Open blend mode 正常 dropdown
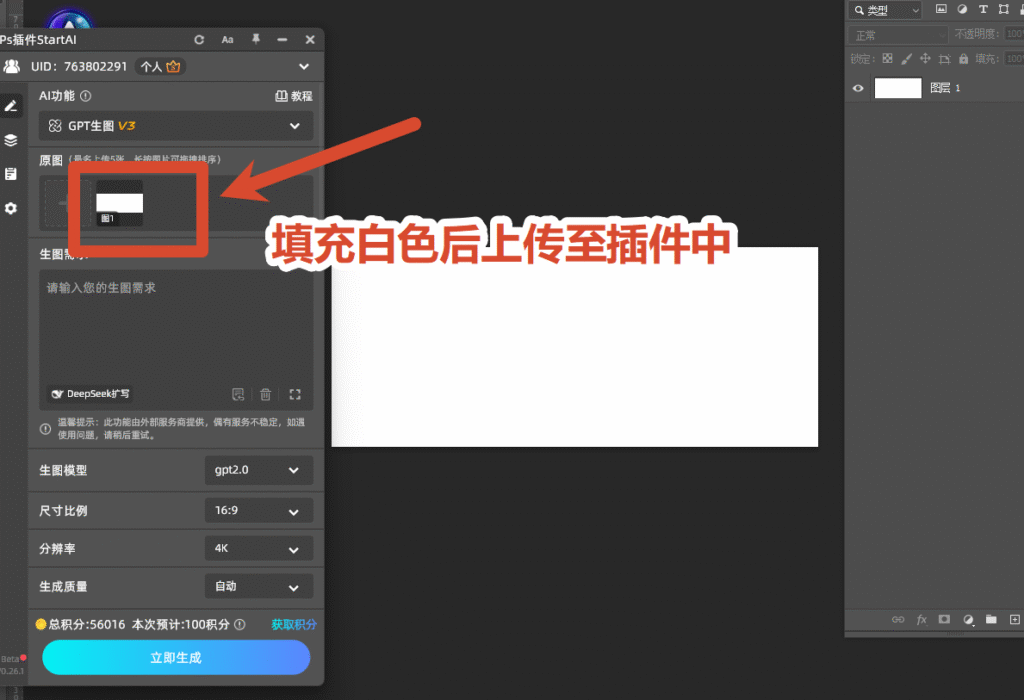Image resolution: width=1024 pixels, height=700 pixels. pos(898,35)
